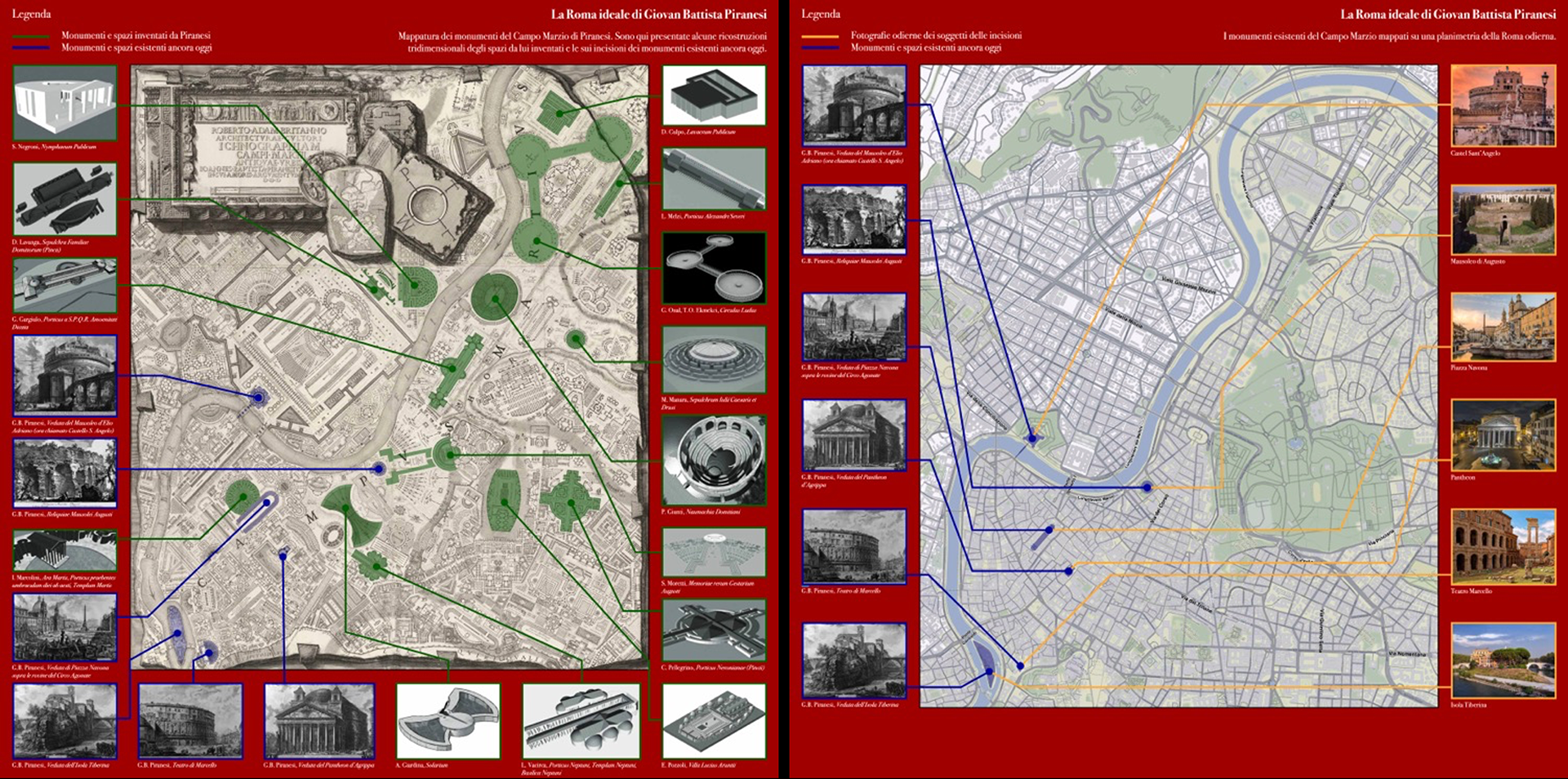
Task: Open the Reliquiae Mausolei Augusti engraving in right panel
Action: click(x=854, y=220)
